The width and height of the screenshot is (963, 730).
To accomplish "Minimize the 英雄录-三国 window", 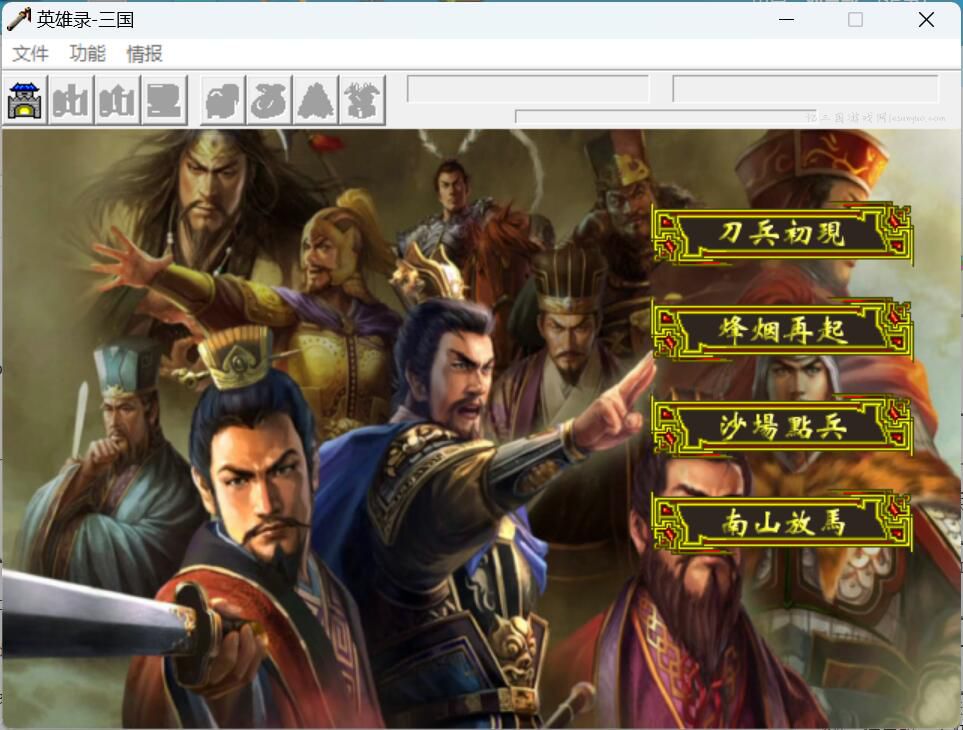I will pos(787,20).
